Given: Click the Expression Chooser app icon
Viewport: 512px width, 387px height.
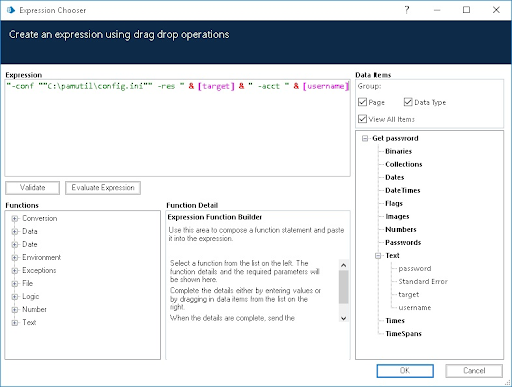Looking at the screenshot, I should (x=11, y=10).
